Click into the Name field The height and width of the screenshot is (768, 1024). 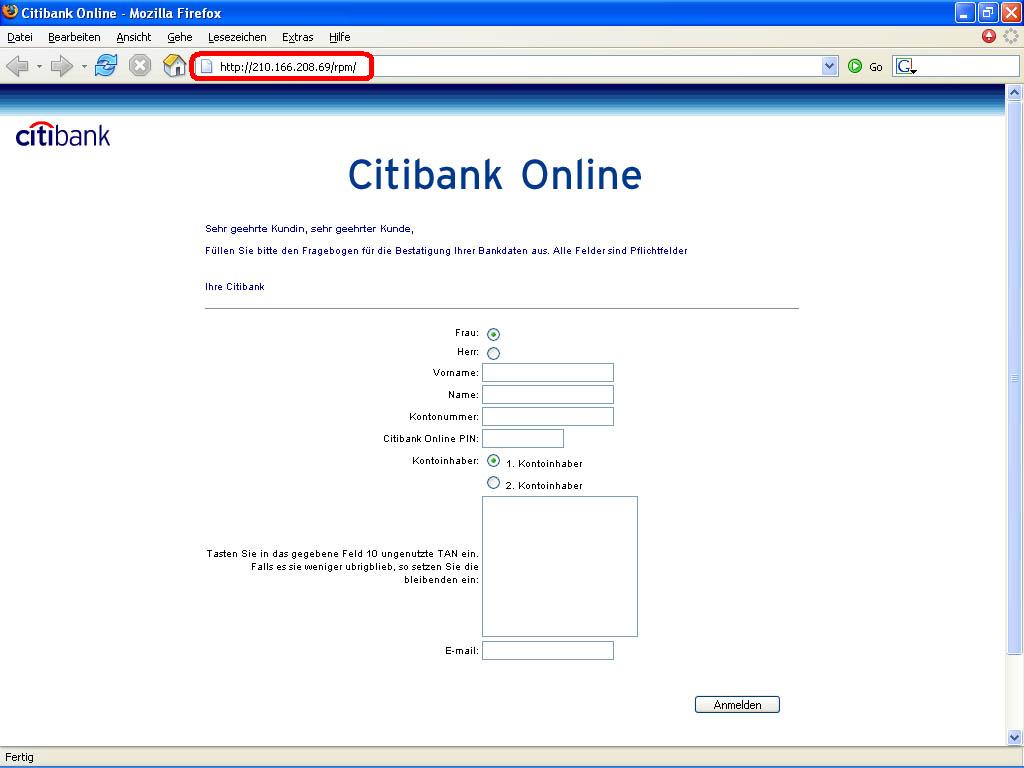point(548,394)
